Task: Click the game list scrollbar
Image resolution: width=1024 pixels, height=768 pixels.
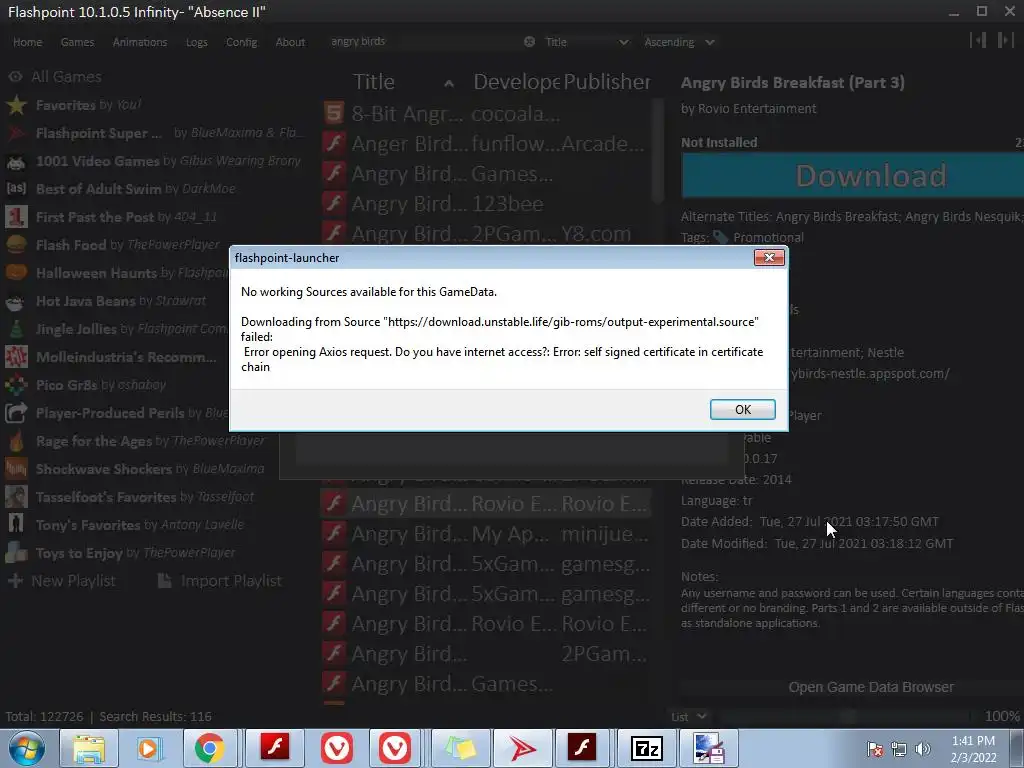Action: pos(658,150)
